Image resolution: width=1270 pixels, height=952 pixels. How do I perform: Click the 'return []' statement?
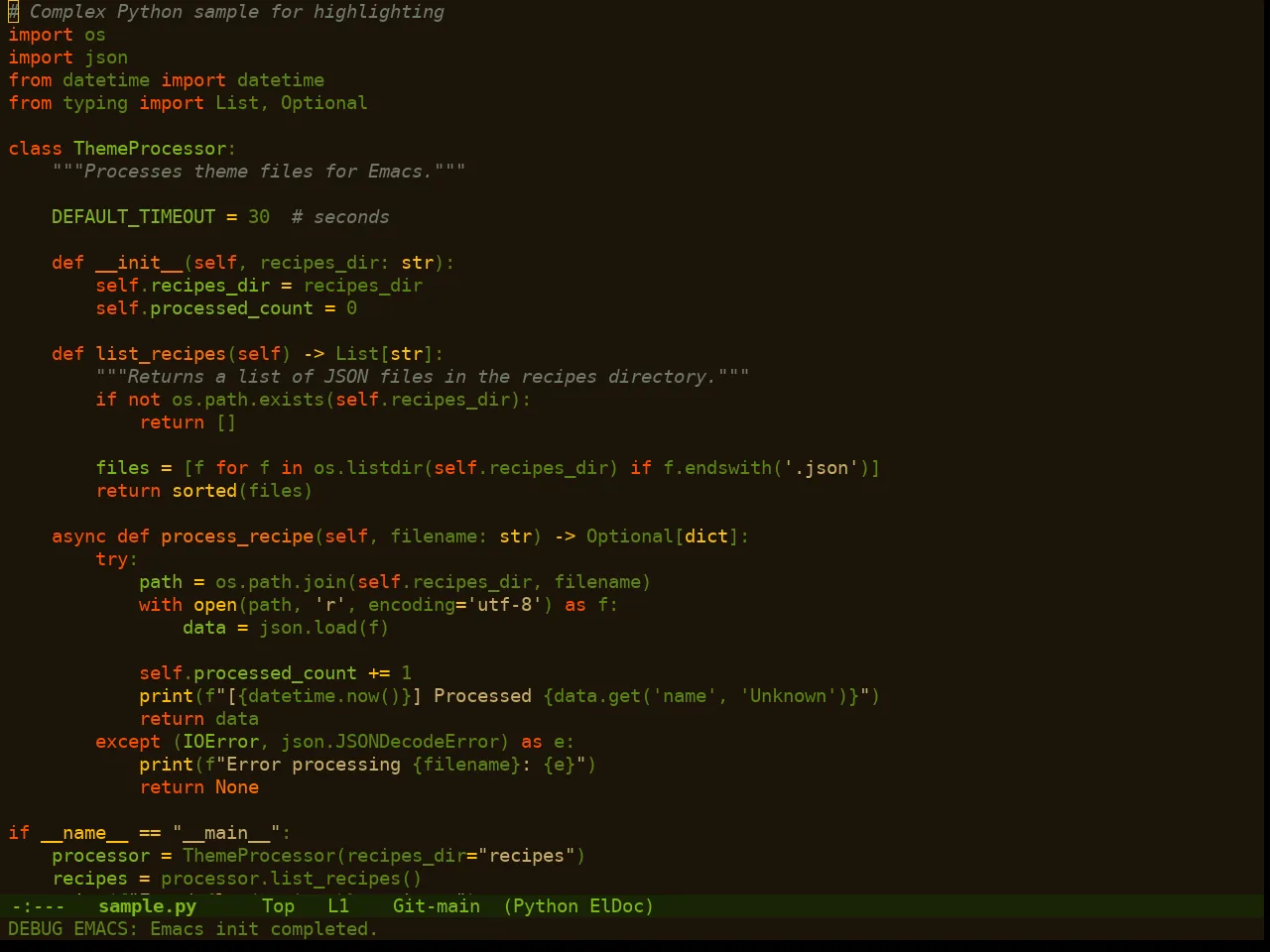pos(188,422)
